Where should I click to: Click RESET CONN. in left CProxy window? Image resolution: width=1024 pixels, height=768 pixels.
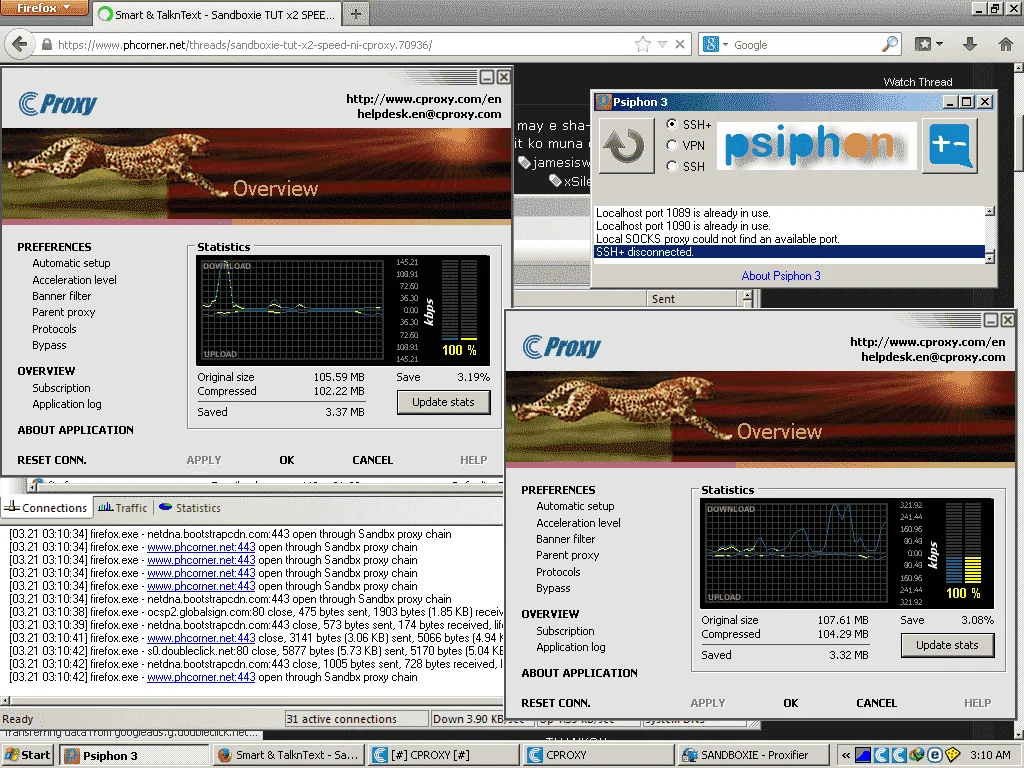pos(52,460)
